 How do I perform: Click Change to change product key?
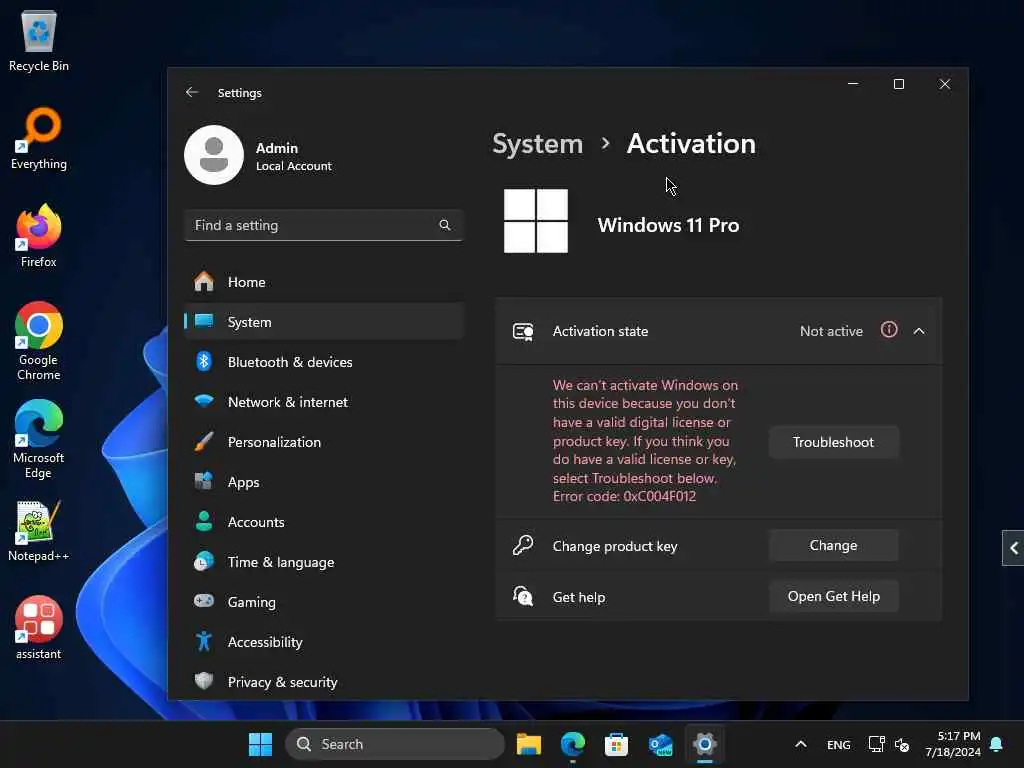(833, 545)
